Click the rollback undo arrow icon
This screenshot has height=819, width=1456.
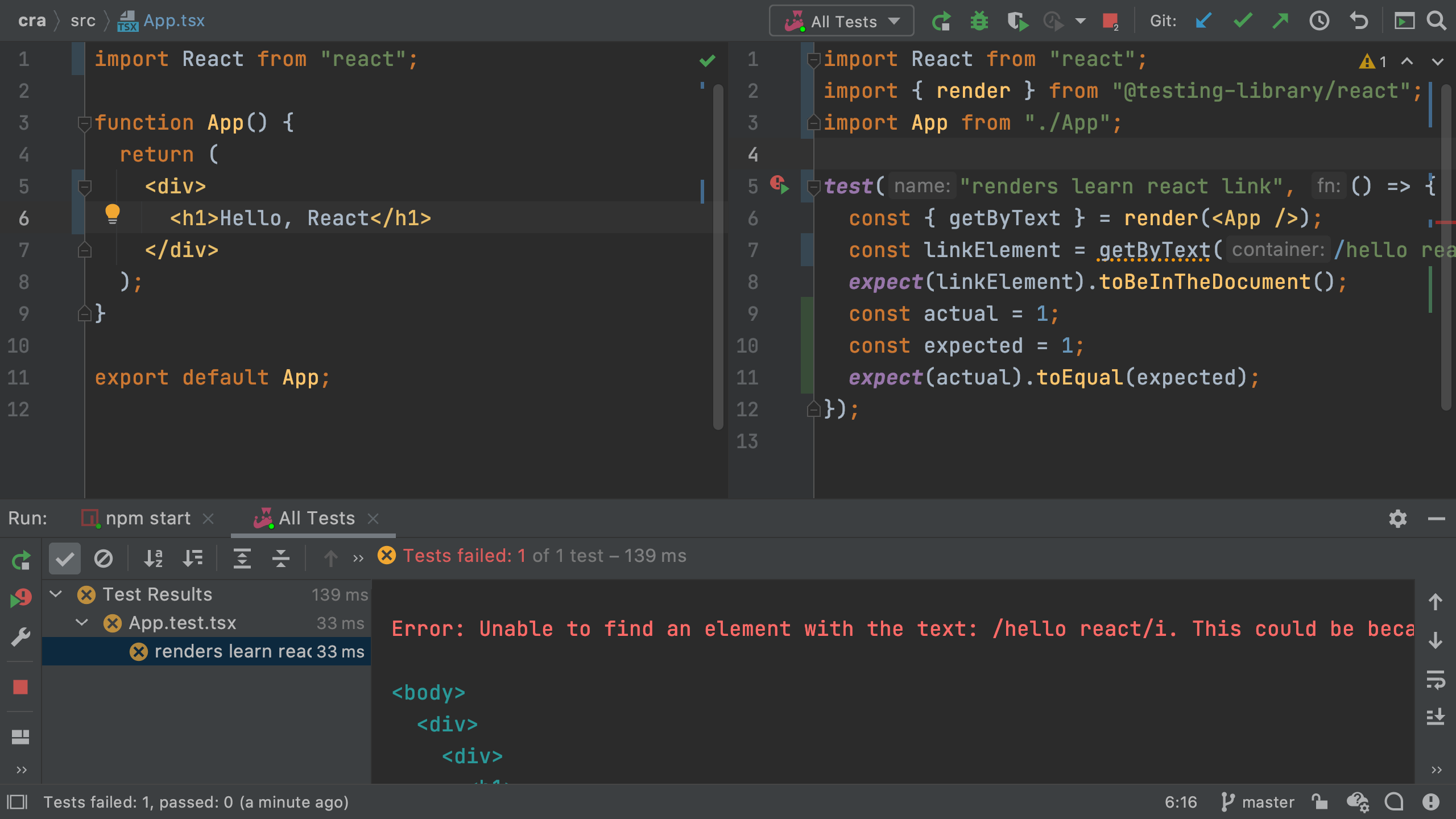[1359, 22]
